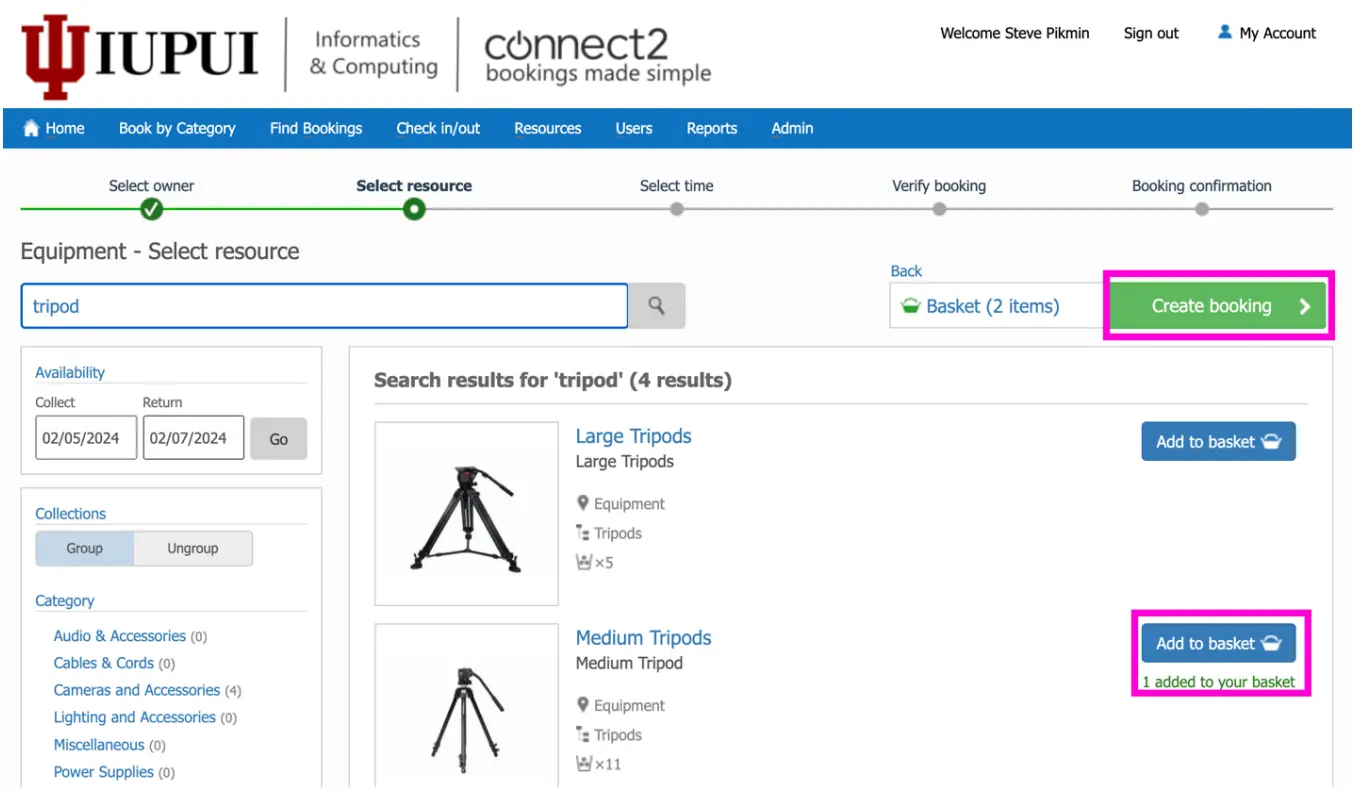Click the quantity icon beside ×11
This screenshot has width=1354, height=790.
point(584,764)
